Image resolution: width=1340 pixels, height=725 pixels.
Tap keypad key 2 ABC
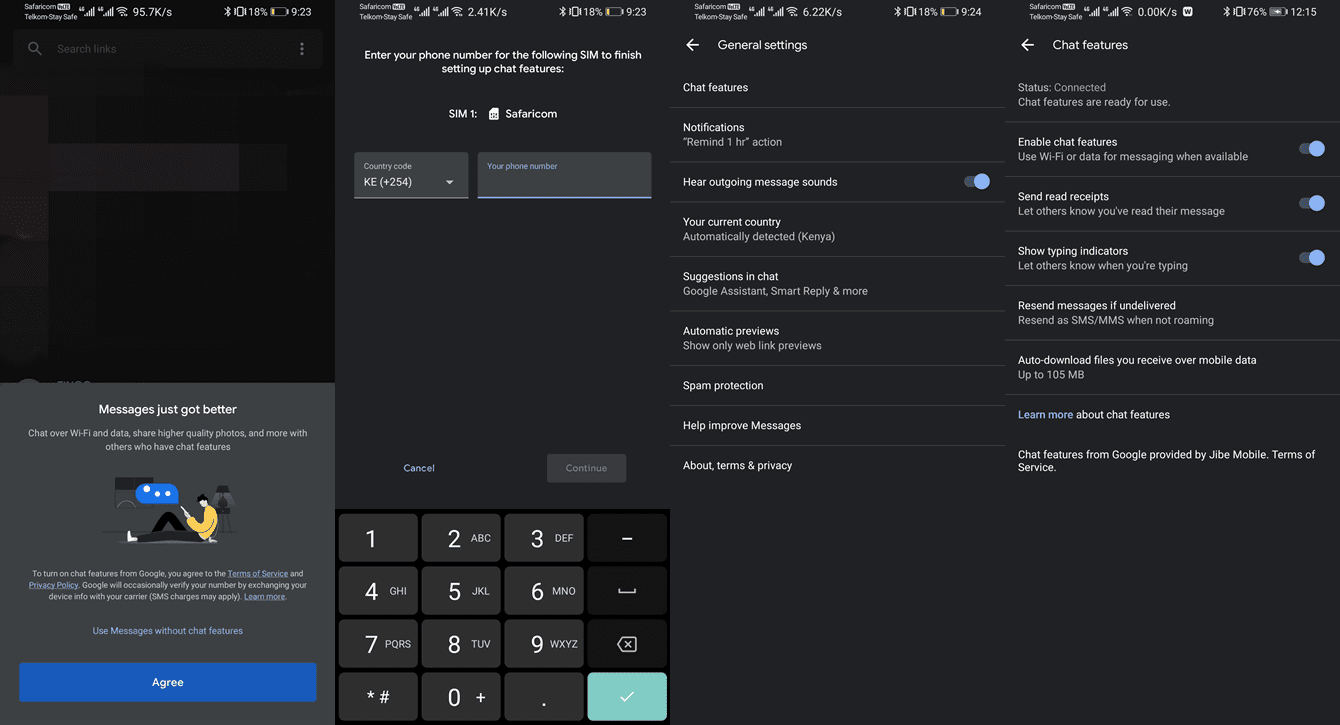click(461, 538)
